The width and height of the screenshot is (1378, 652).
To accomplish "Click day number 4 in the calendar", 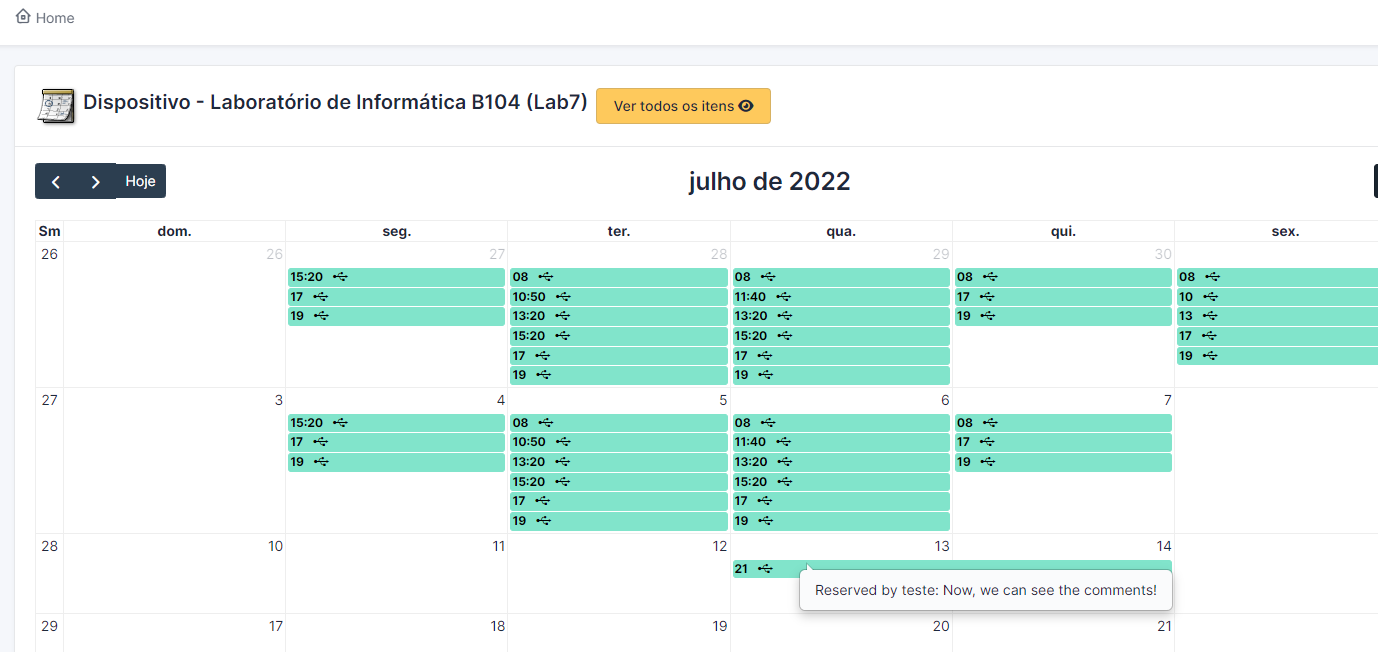I will (500, 400).
